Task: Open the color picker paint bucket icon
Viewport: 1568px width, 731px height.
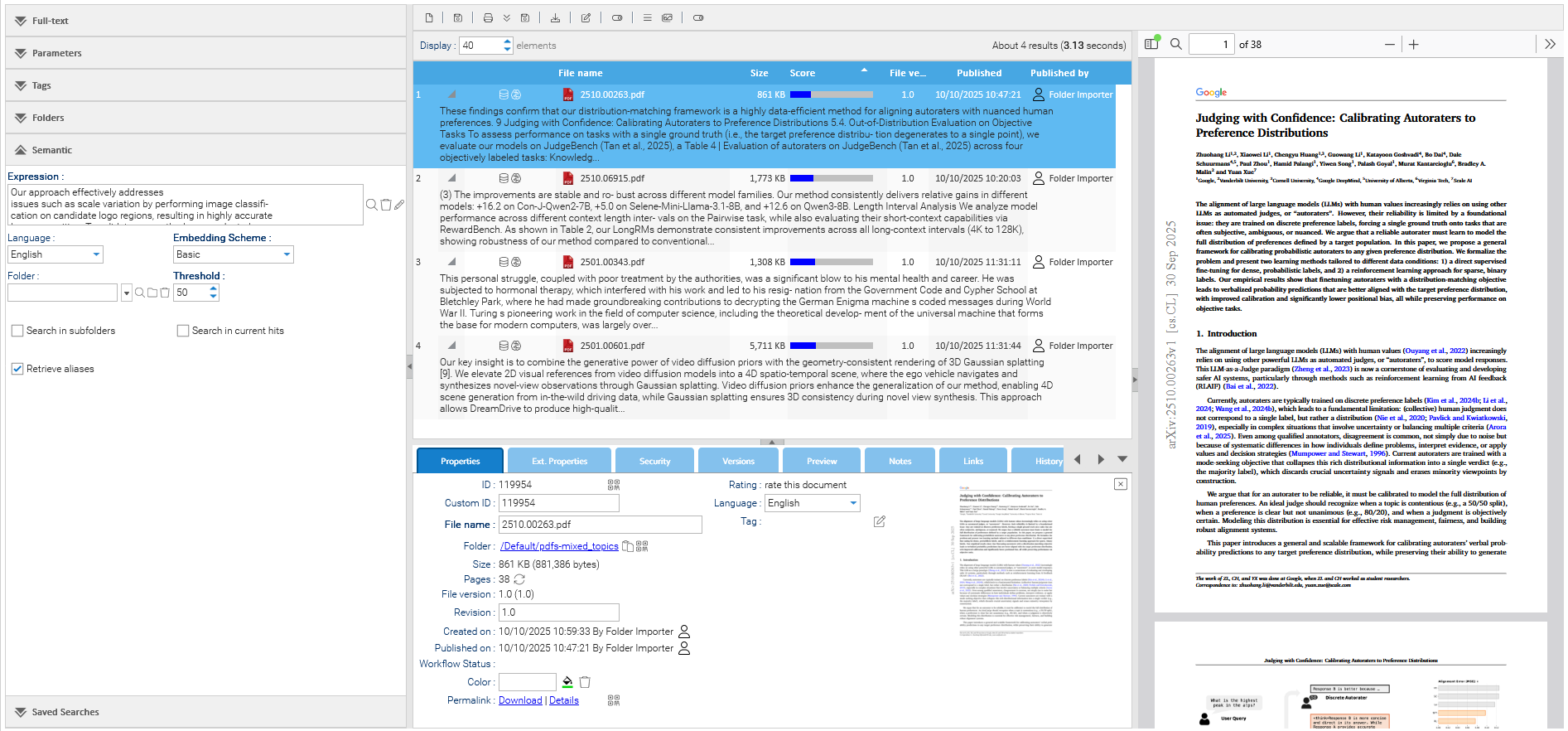Action: [567, 682]
